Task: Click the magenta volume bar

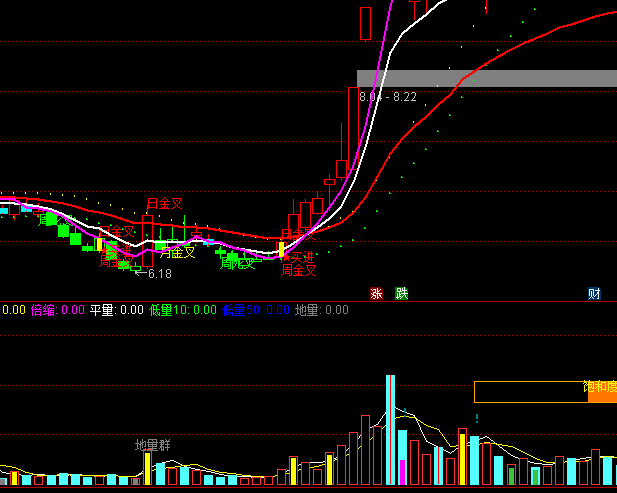Action: click(x=402, y=472)
